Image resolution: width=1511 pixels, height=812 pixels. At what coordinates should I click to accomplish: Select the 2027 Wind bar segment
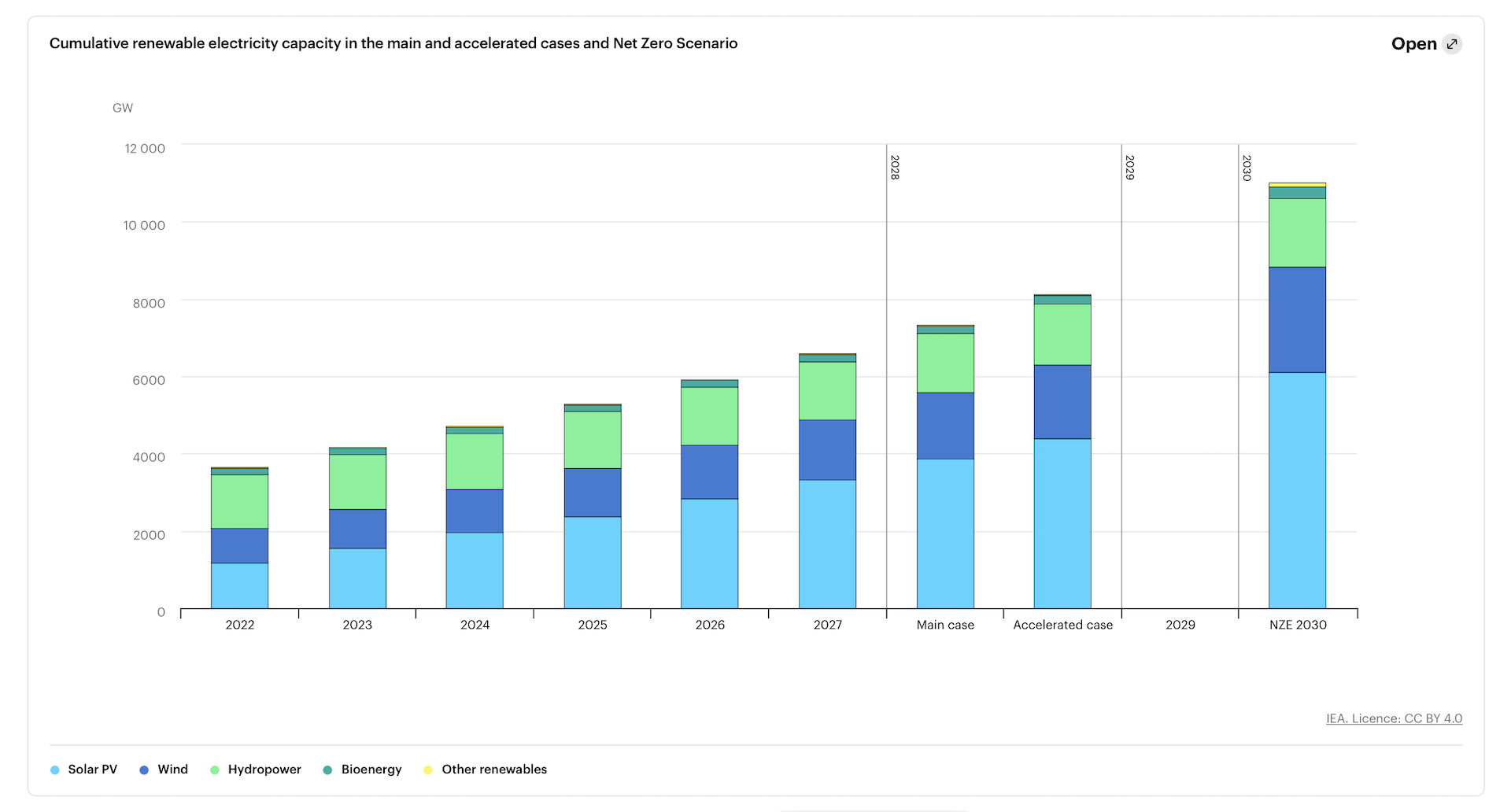[x=827, y=449]
